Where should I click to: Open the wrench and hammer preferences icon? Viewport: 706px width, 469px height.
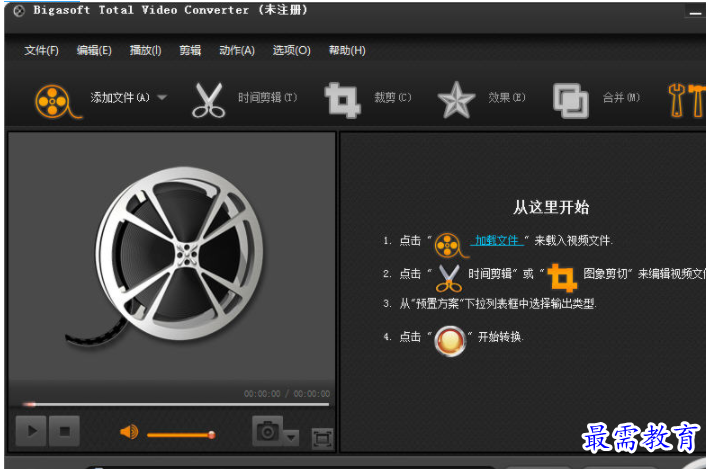pos(687,100)
